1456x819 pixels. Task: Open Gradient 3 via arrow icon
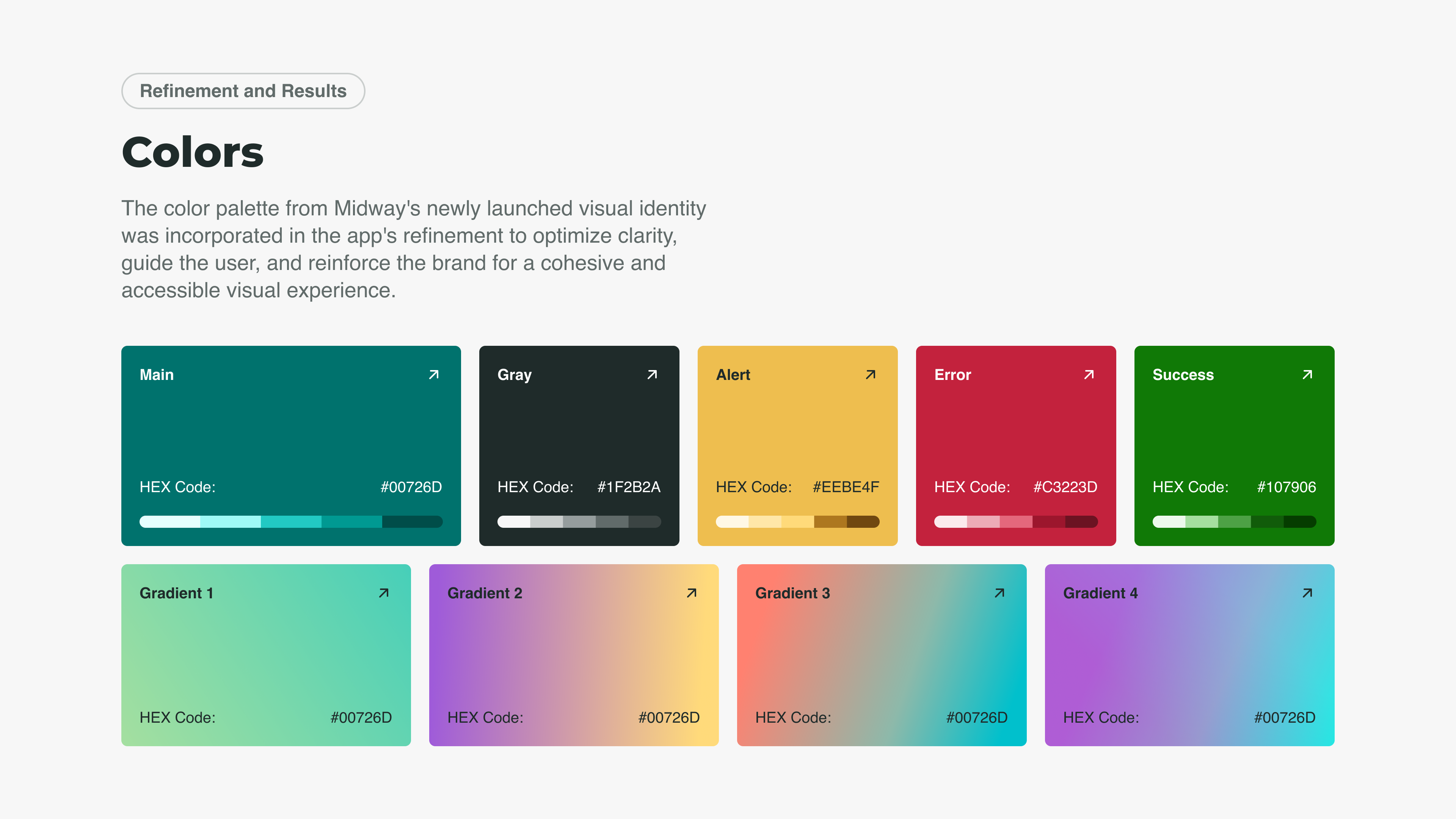pos(999,593)
